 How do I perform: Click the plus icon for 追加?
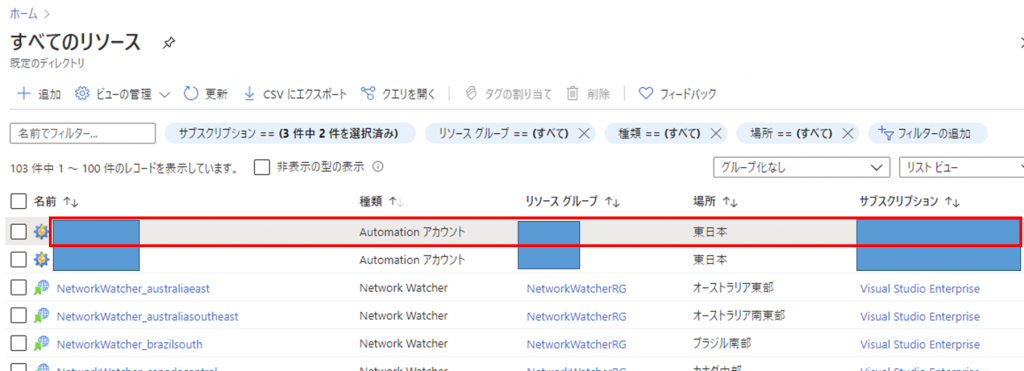pyautogui.click(x=24, y=93)
